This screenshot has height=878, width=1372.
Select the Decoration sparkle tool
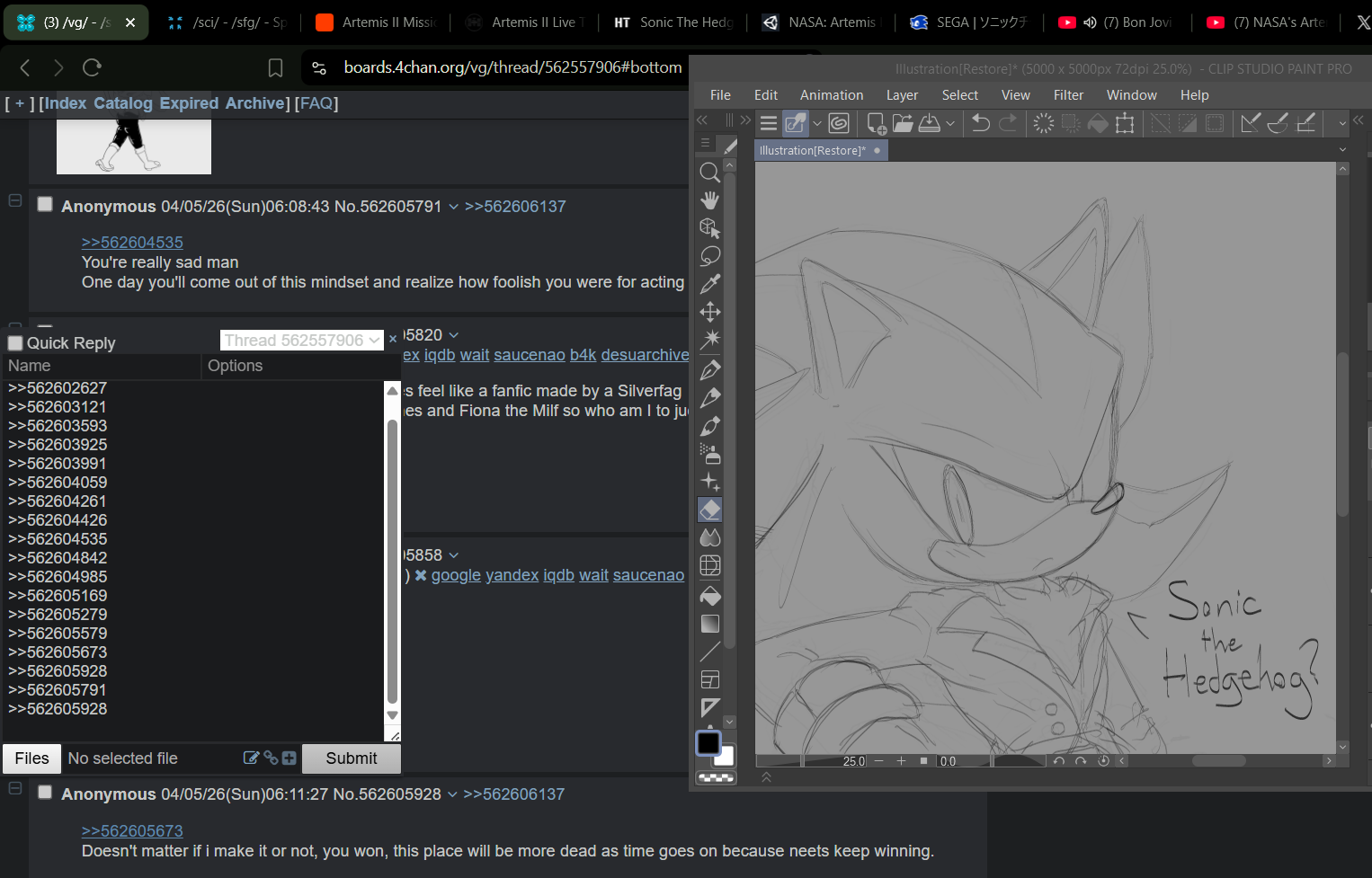coord(710,482)
